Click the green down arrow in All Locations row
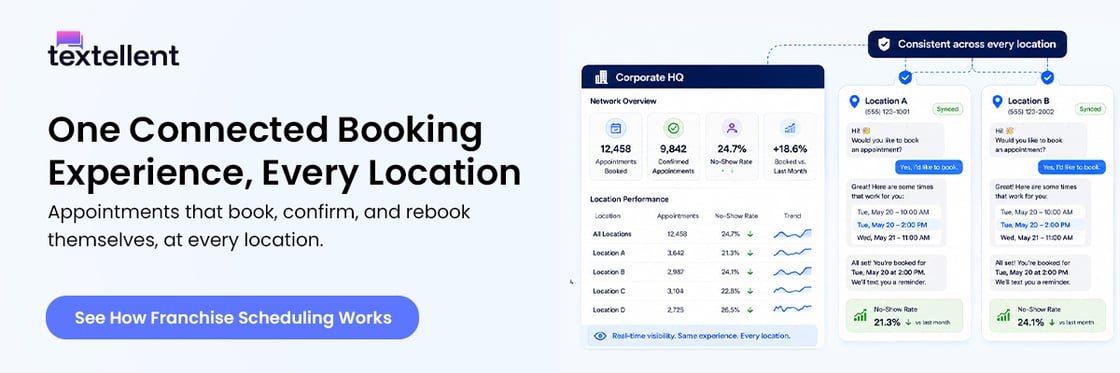Screen dimensions: 1120x373 pos(751,234)
